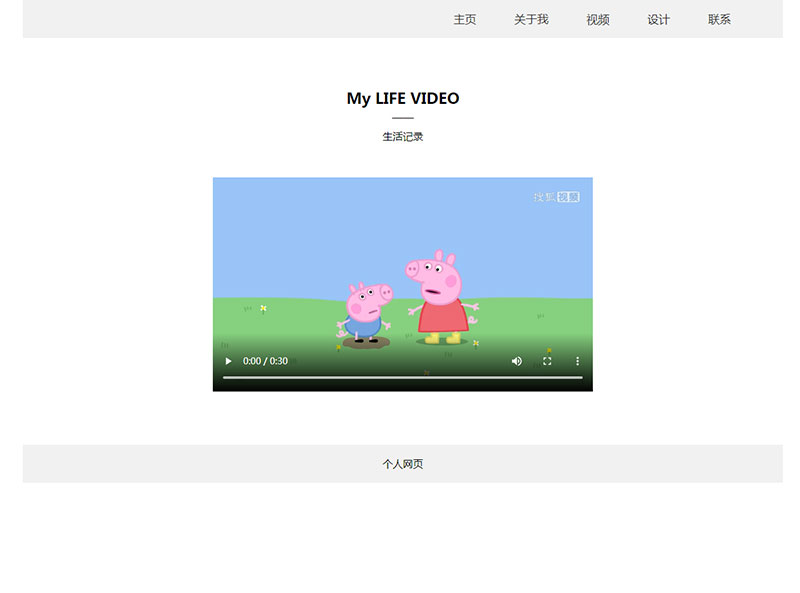This screenshot has height=593, width=800.
Task: Seek using the video progress bar
Action: pos(403,378)
